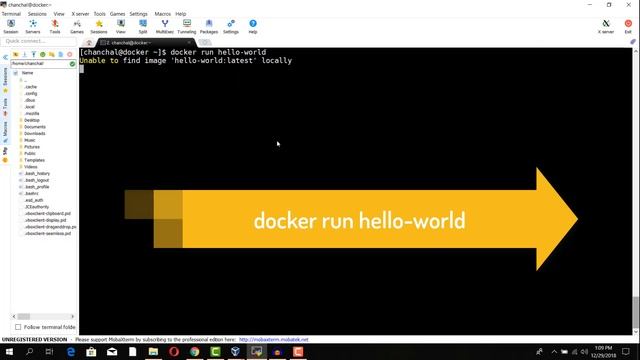640x360 pixels.
Task: Open the Sftp side tab
Action: (x=5, y=154)
